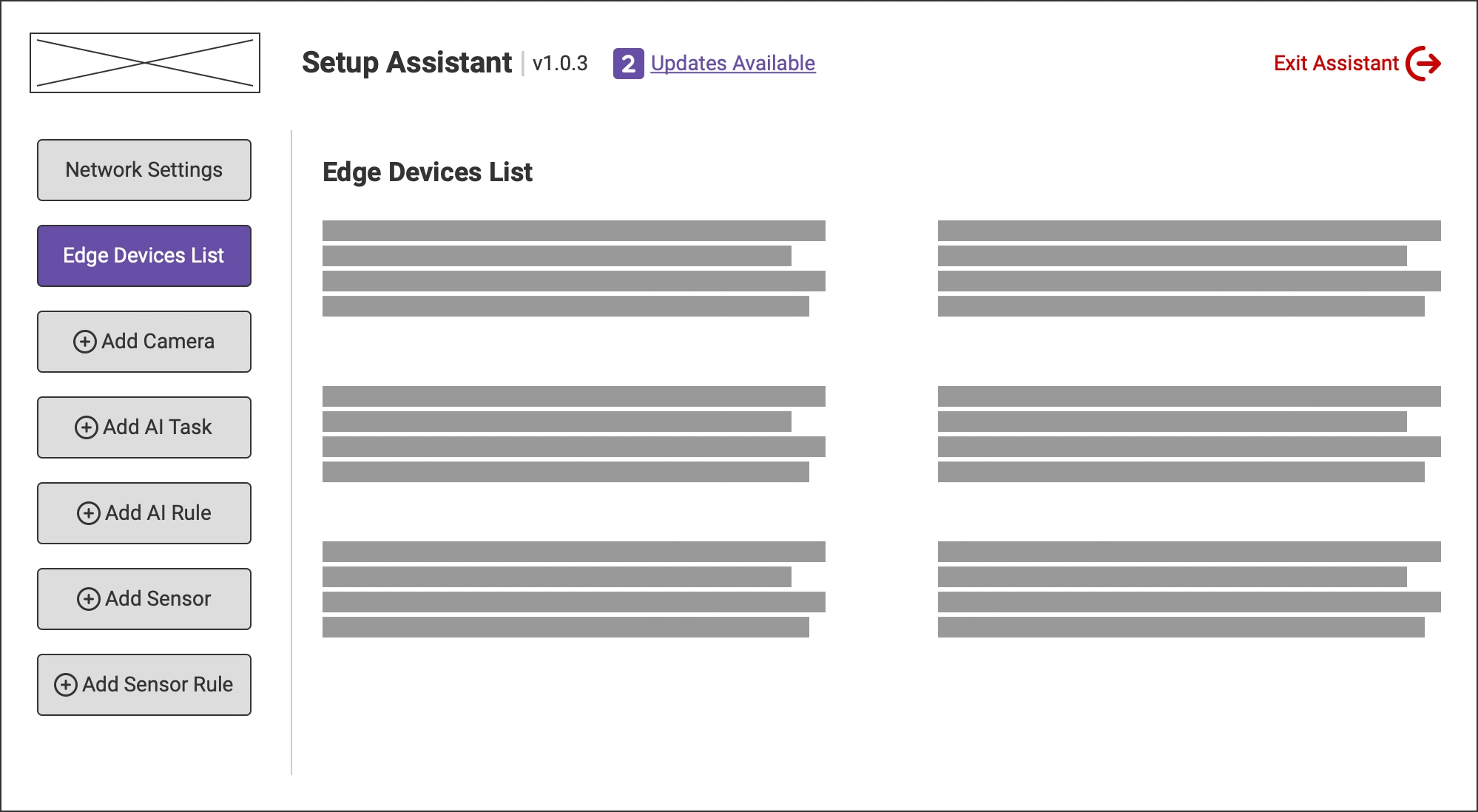
Task: Click the Setup Assistant title text
Action: 406,63
